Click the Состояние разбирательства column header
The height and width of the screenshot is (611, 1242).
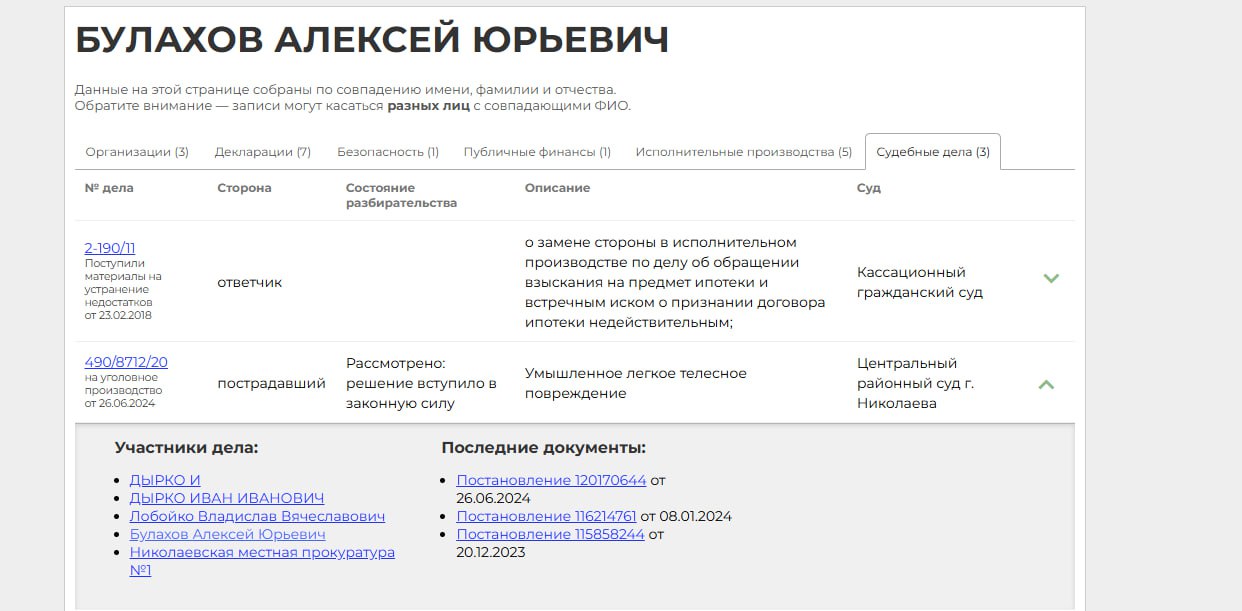401,195
